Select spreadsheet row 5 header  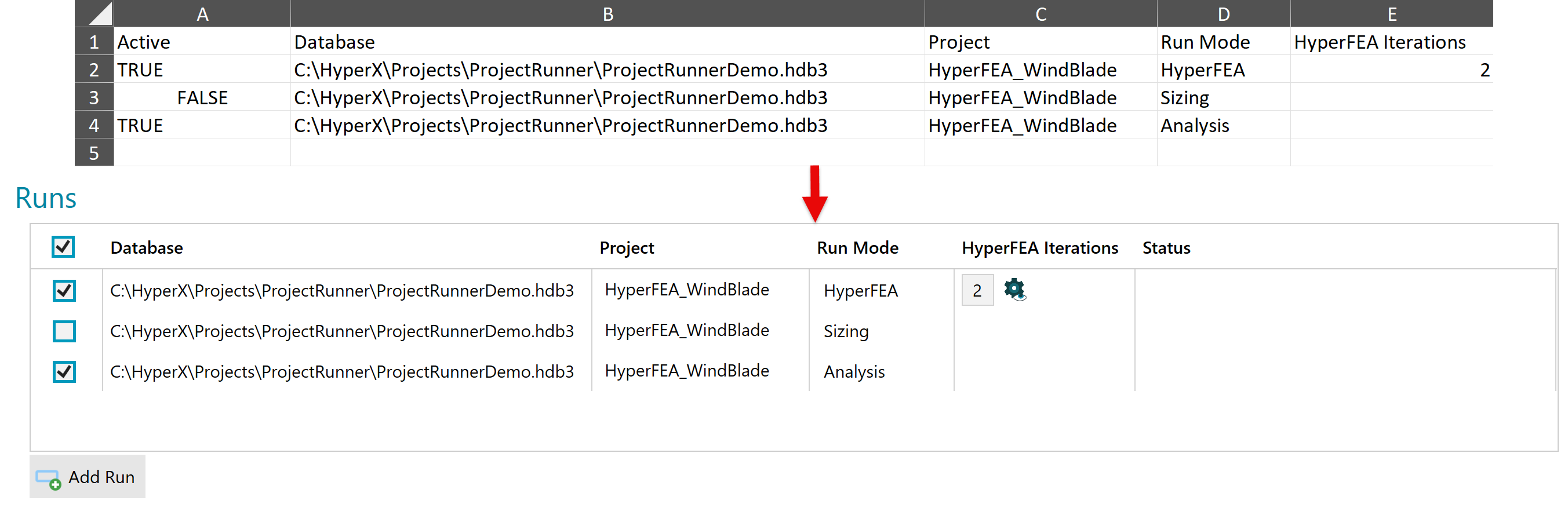(94, 153)
